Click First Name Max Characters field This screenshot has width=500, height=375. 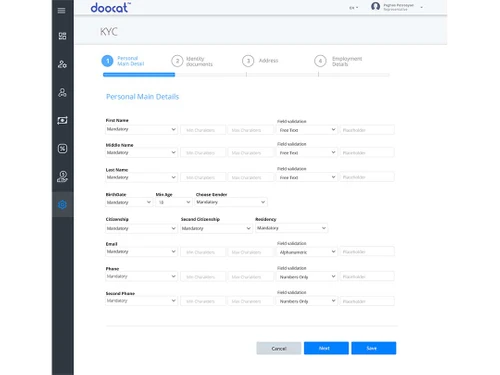250,130
